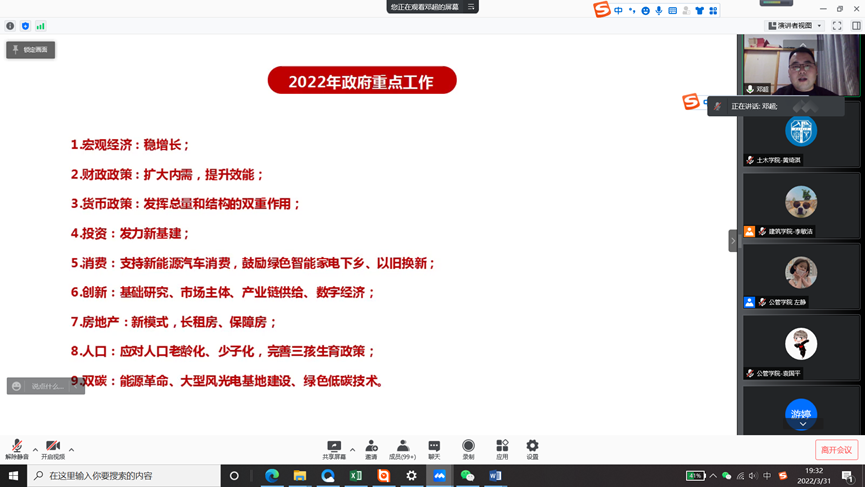Unmute the microphone (解除静音)

pyautogui.click(x=16, y=448)
